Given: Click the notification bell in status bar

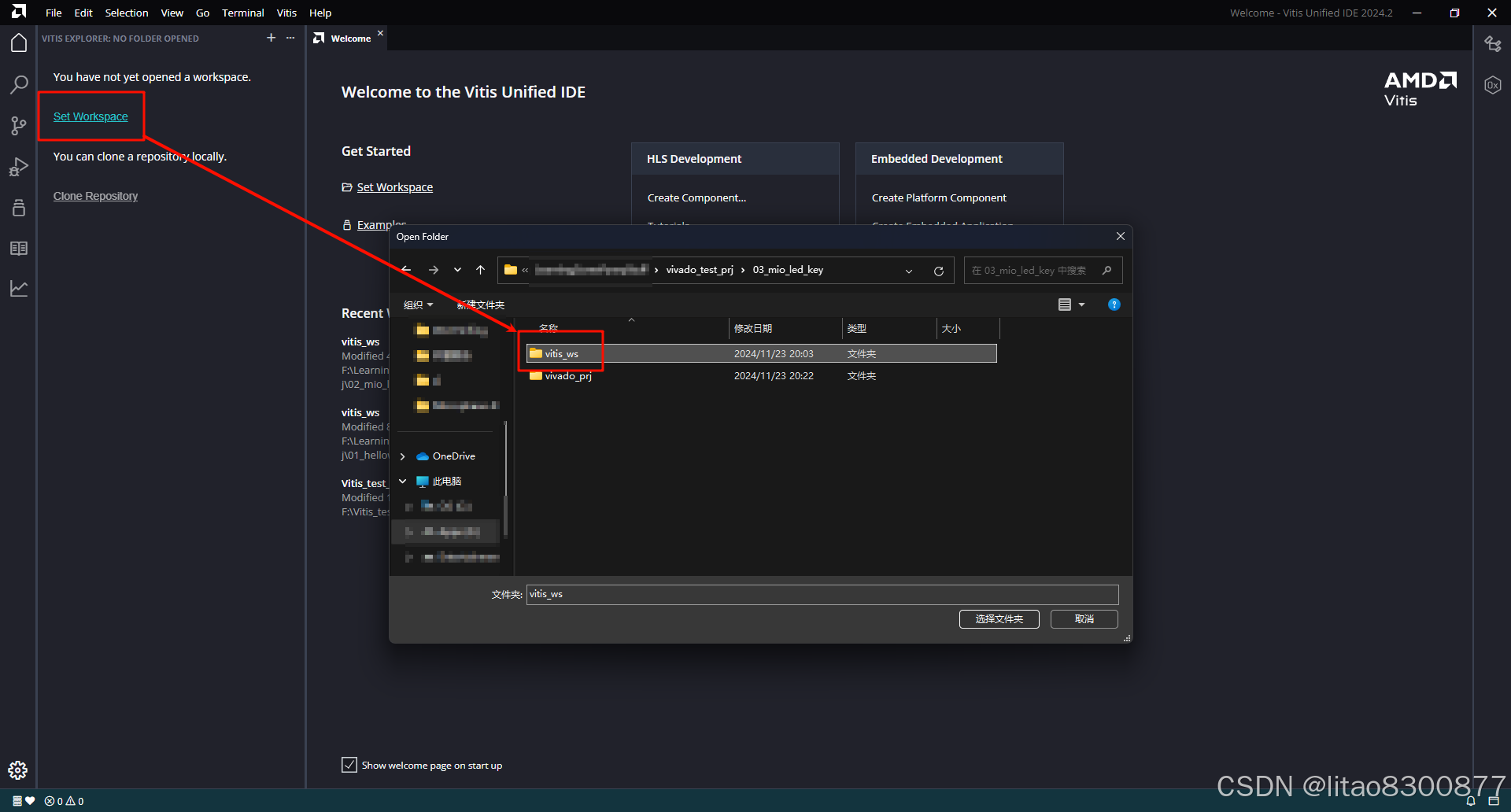Looking at the screenshot, I should (x=1470, y=801).
